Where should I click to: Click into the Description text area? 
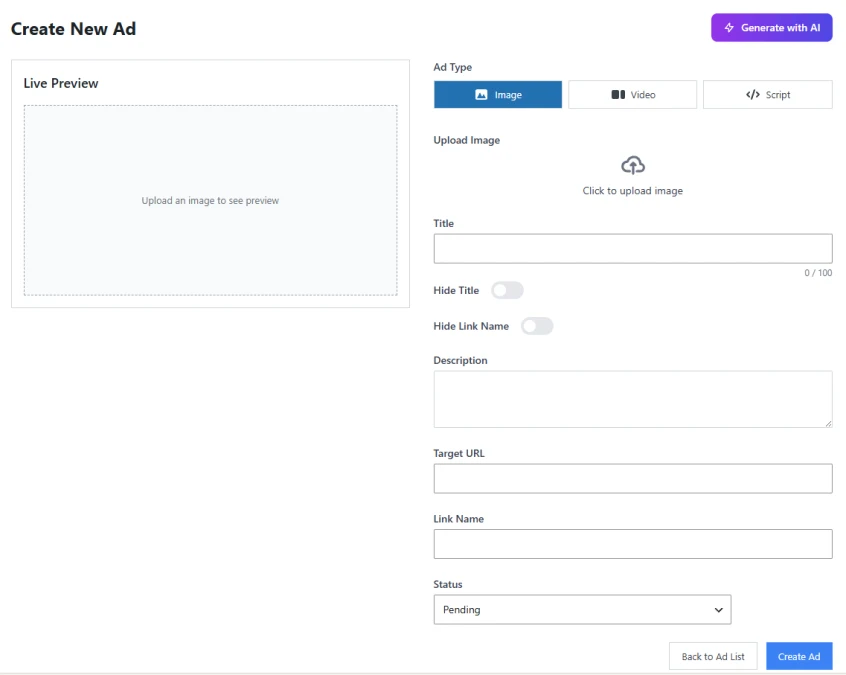(x=633, y=399)
